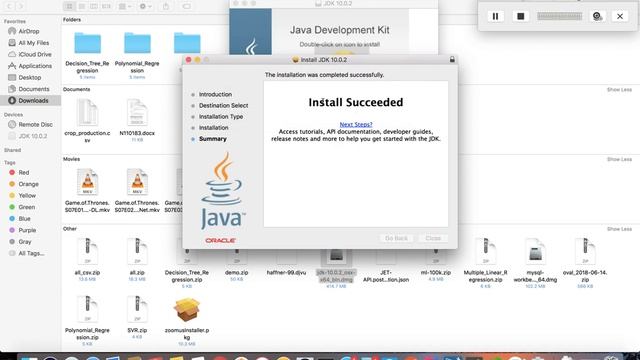Collapse Other section with Show Less

619,229
